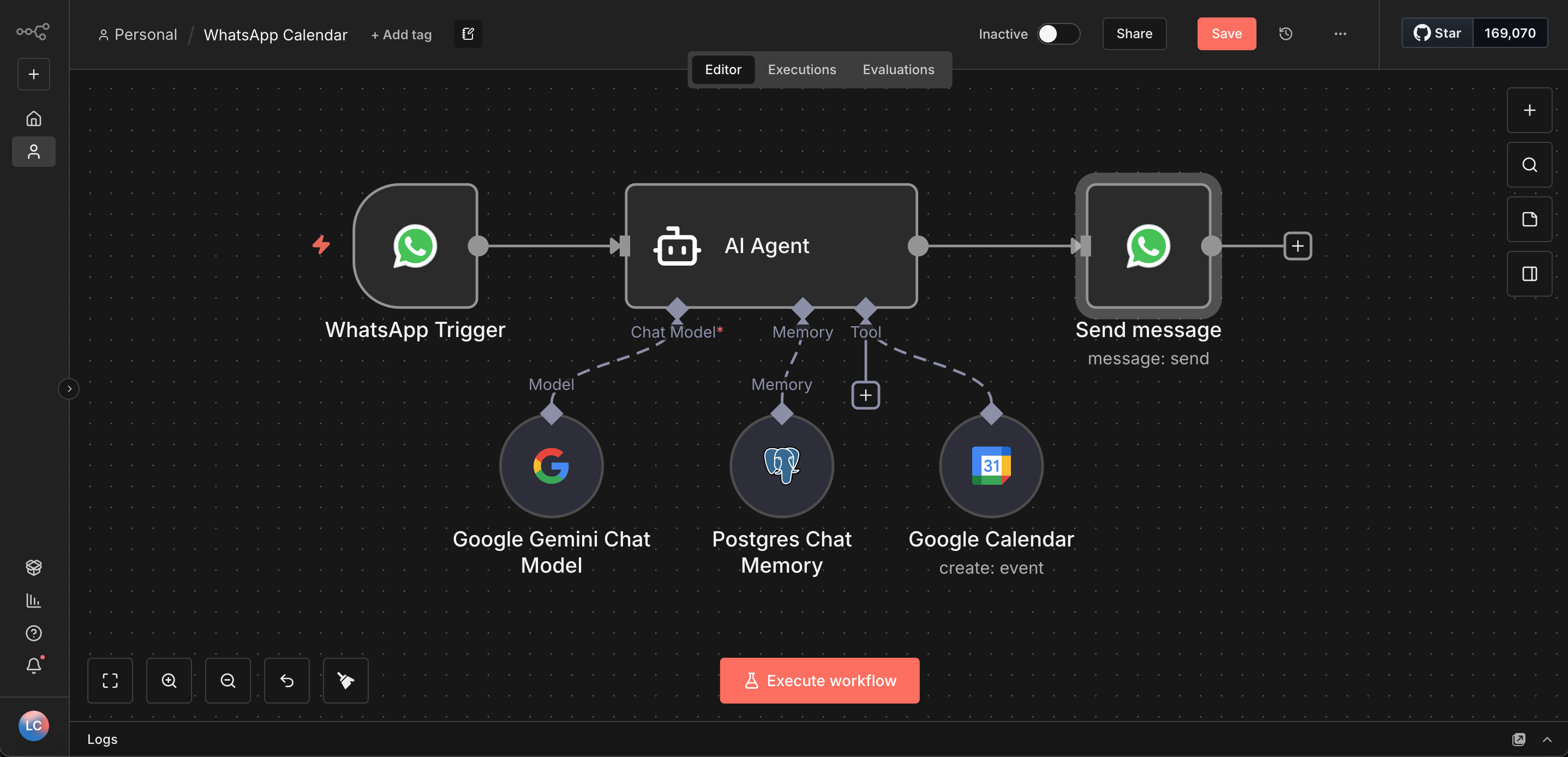Open the Postgres Chat Memory node
This screenshot has height=757, width=1568.
(x=782, y=466)
